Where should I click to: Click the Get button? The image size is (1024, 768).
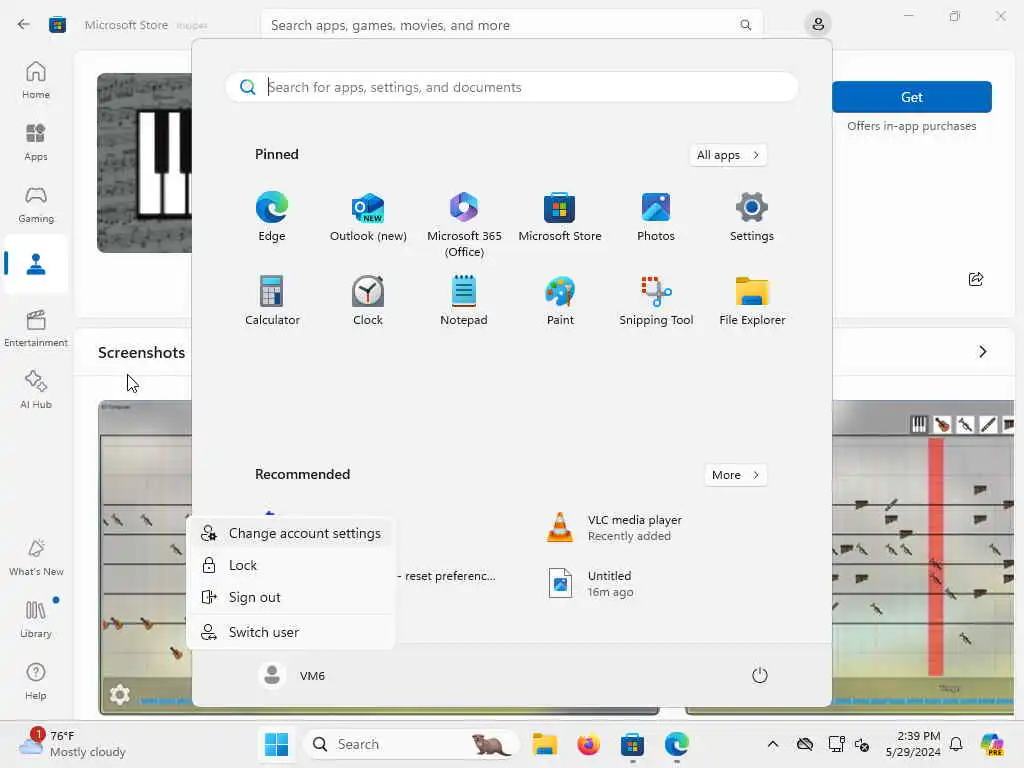point(912,97)
